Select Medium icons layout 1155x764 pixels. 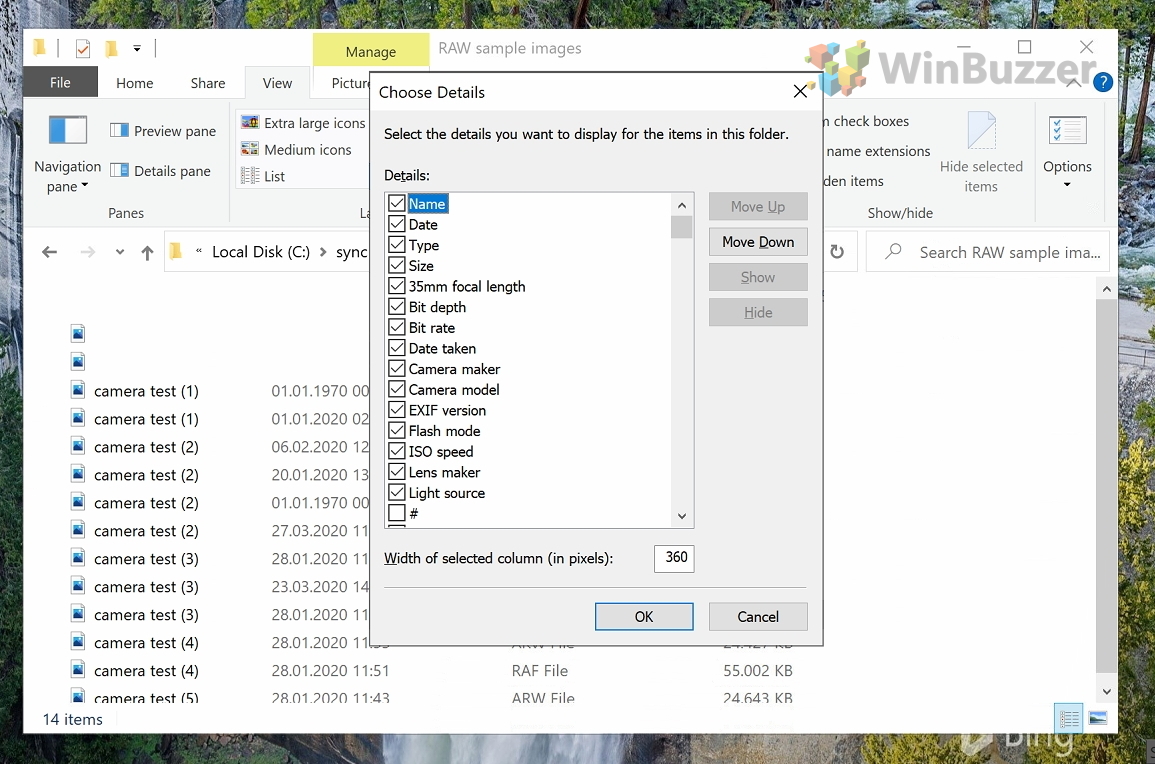tap(296, 150)
